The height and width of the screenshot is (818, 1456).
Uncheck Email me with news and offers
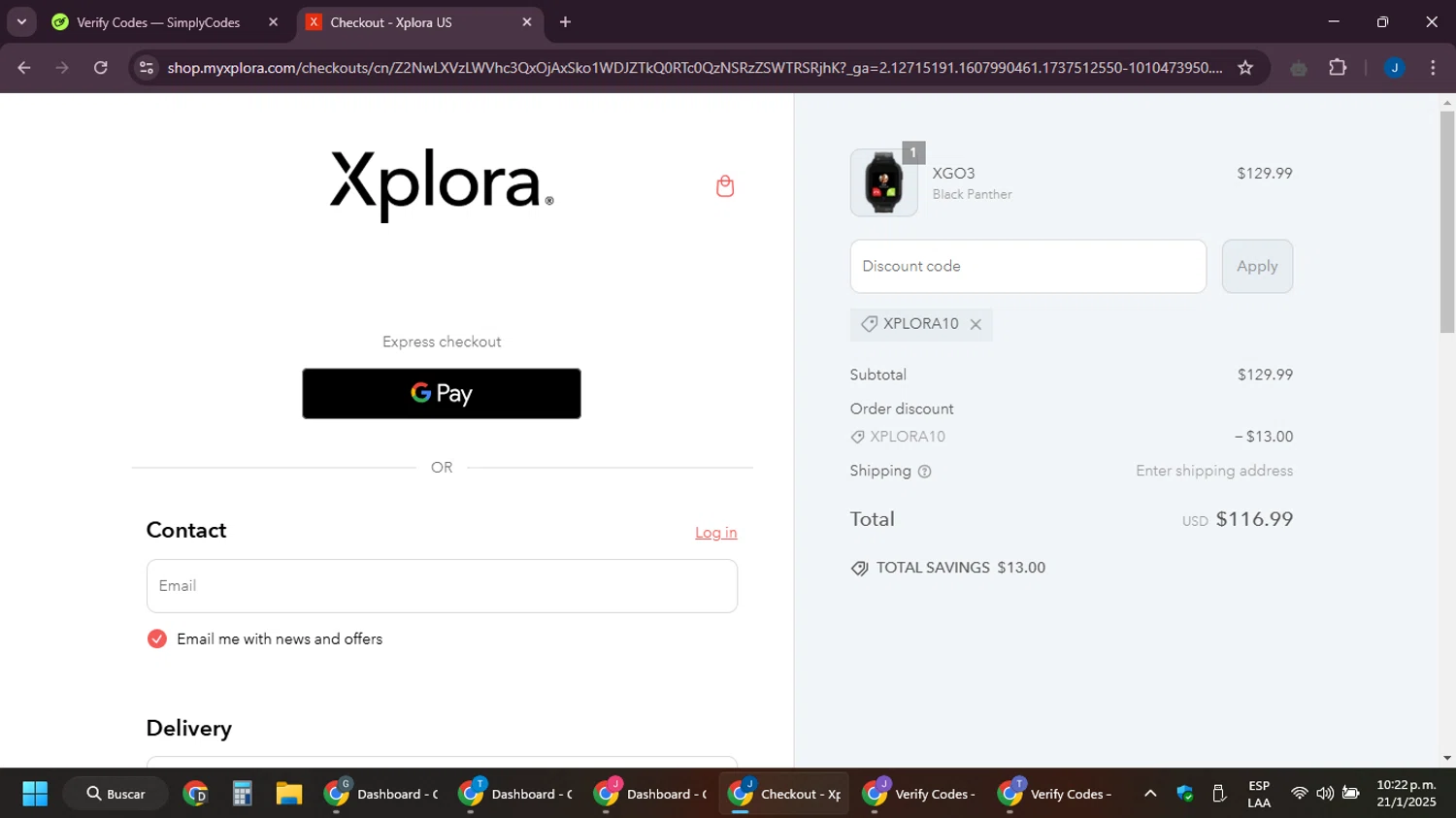(157, 638)
